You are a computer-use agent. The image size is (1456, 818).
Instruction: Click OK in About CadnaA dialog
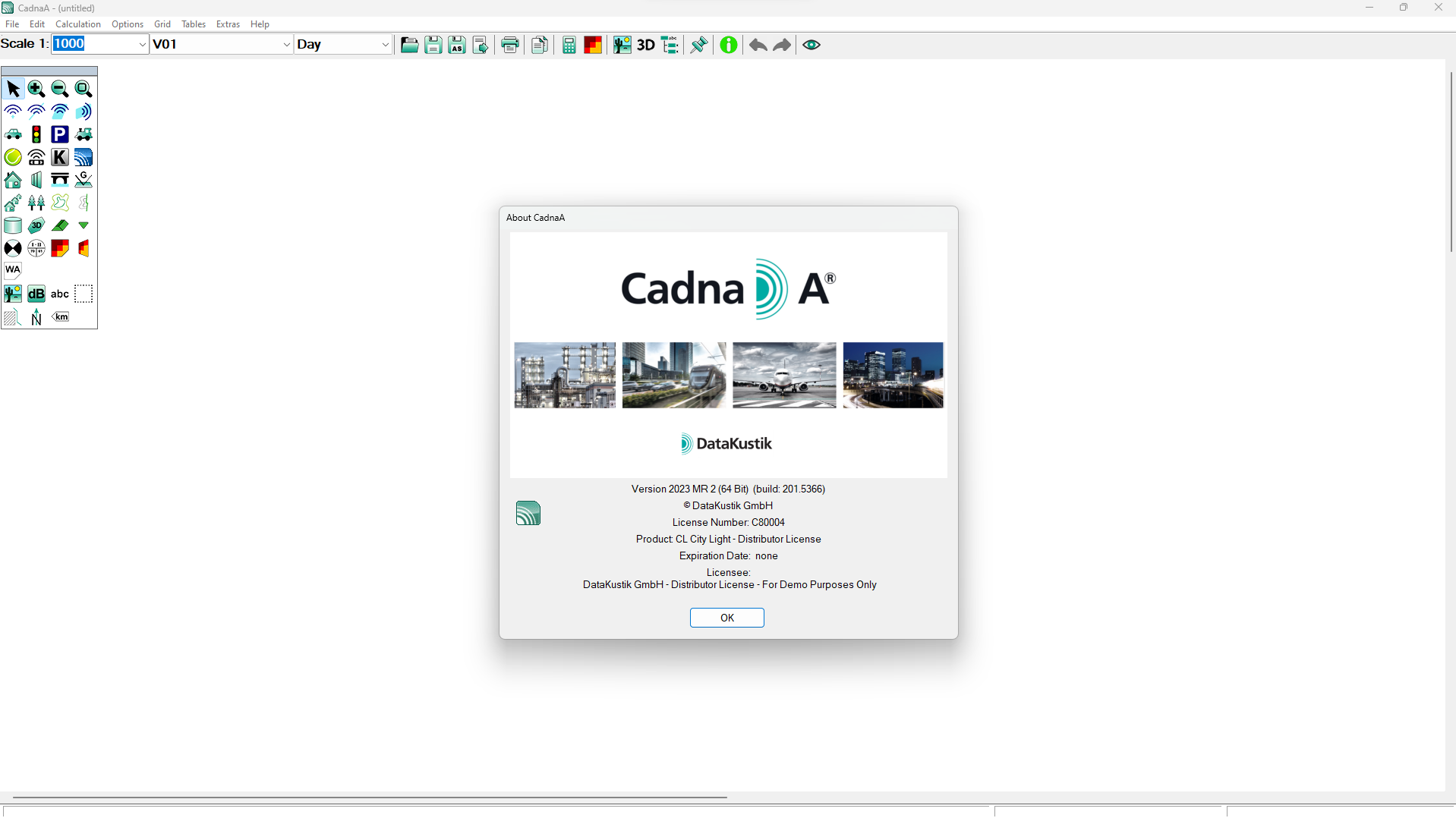coord(727,618)
